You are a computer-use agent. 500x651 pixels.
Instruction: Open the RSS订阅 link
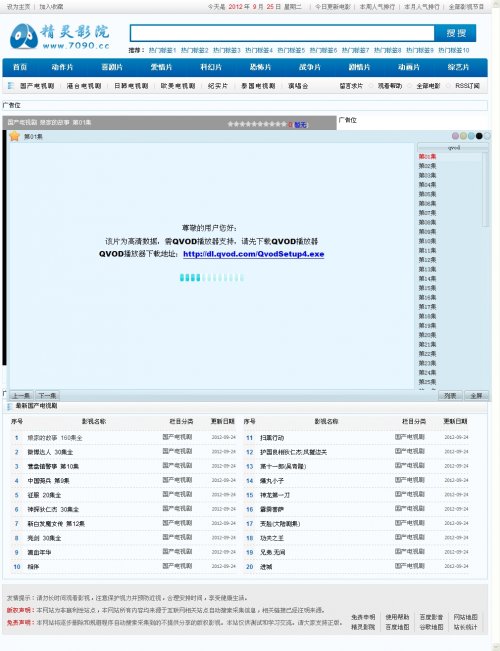coord(468,86)
